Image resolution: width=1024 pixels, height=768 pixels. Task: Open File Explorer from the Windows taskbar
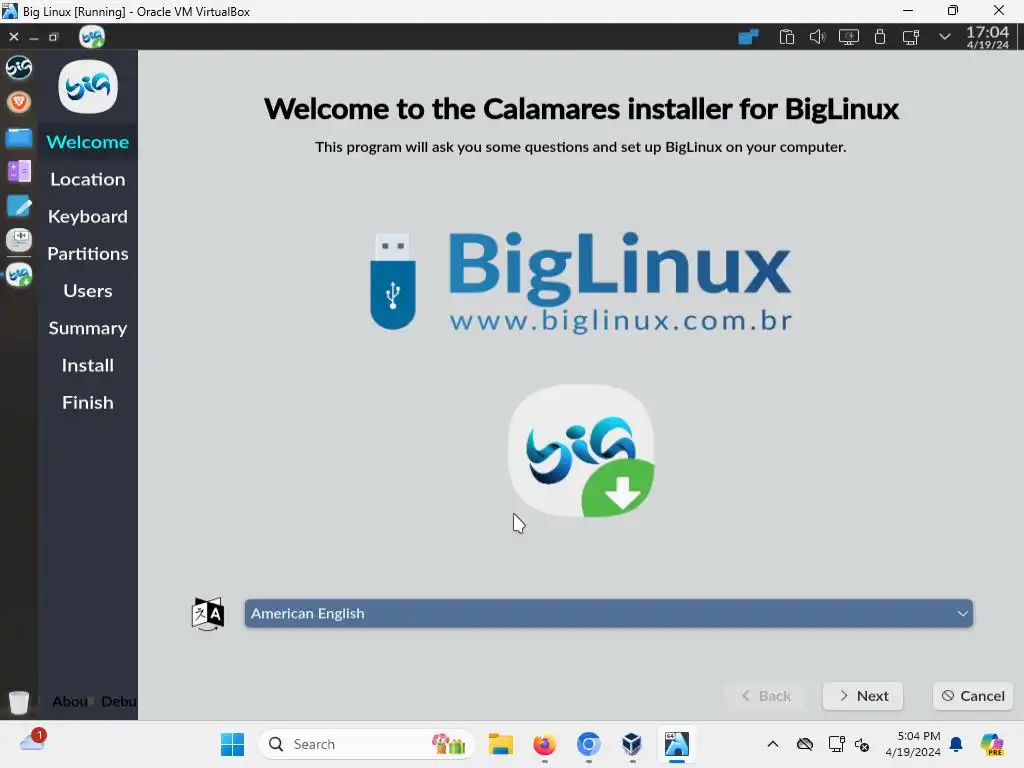(501, 744)
